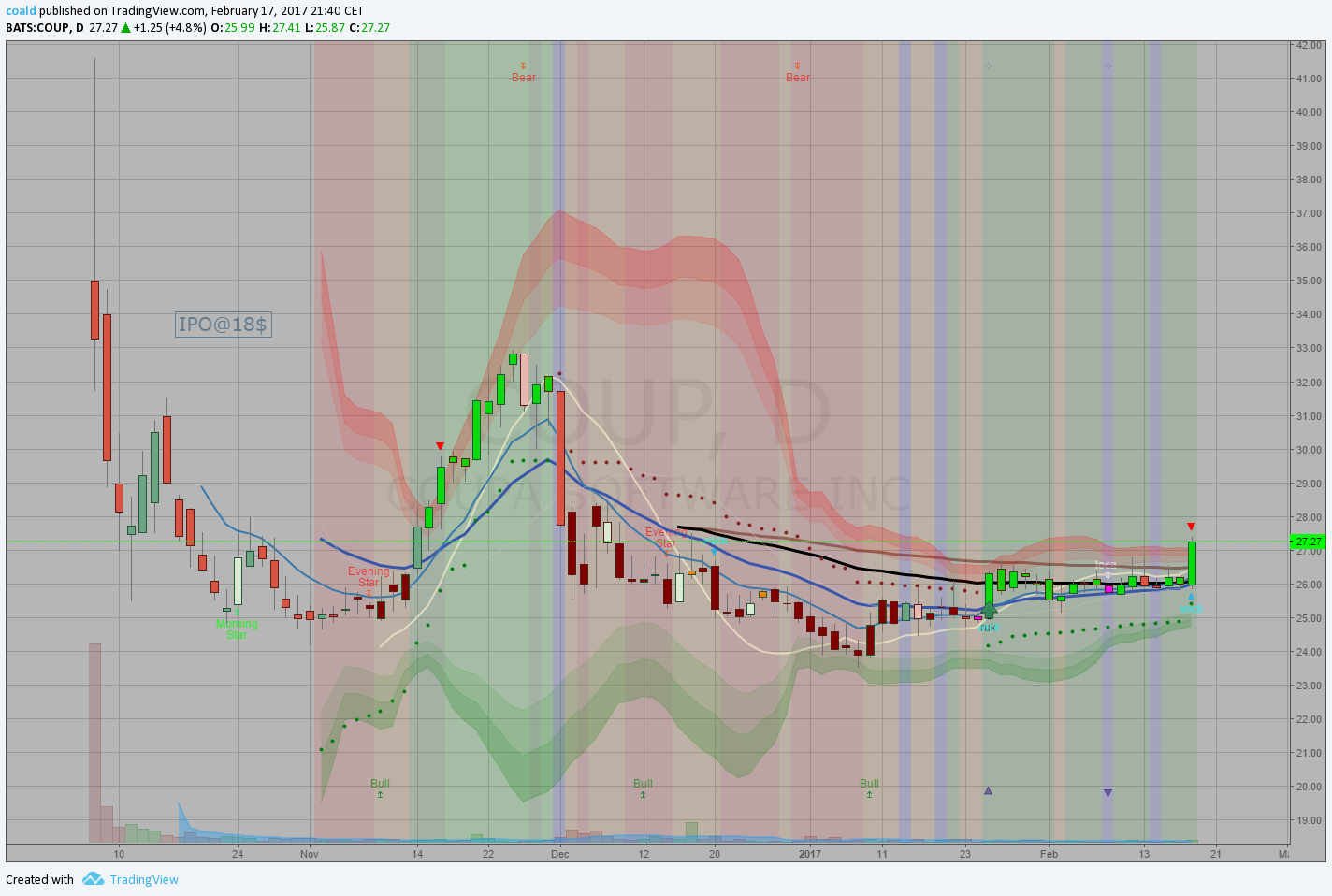Click the 38.00 price axis label
The width and height of the screenshot is (1332, 896).
click(1309, 180)
